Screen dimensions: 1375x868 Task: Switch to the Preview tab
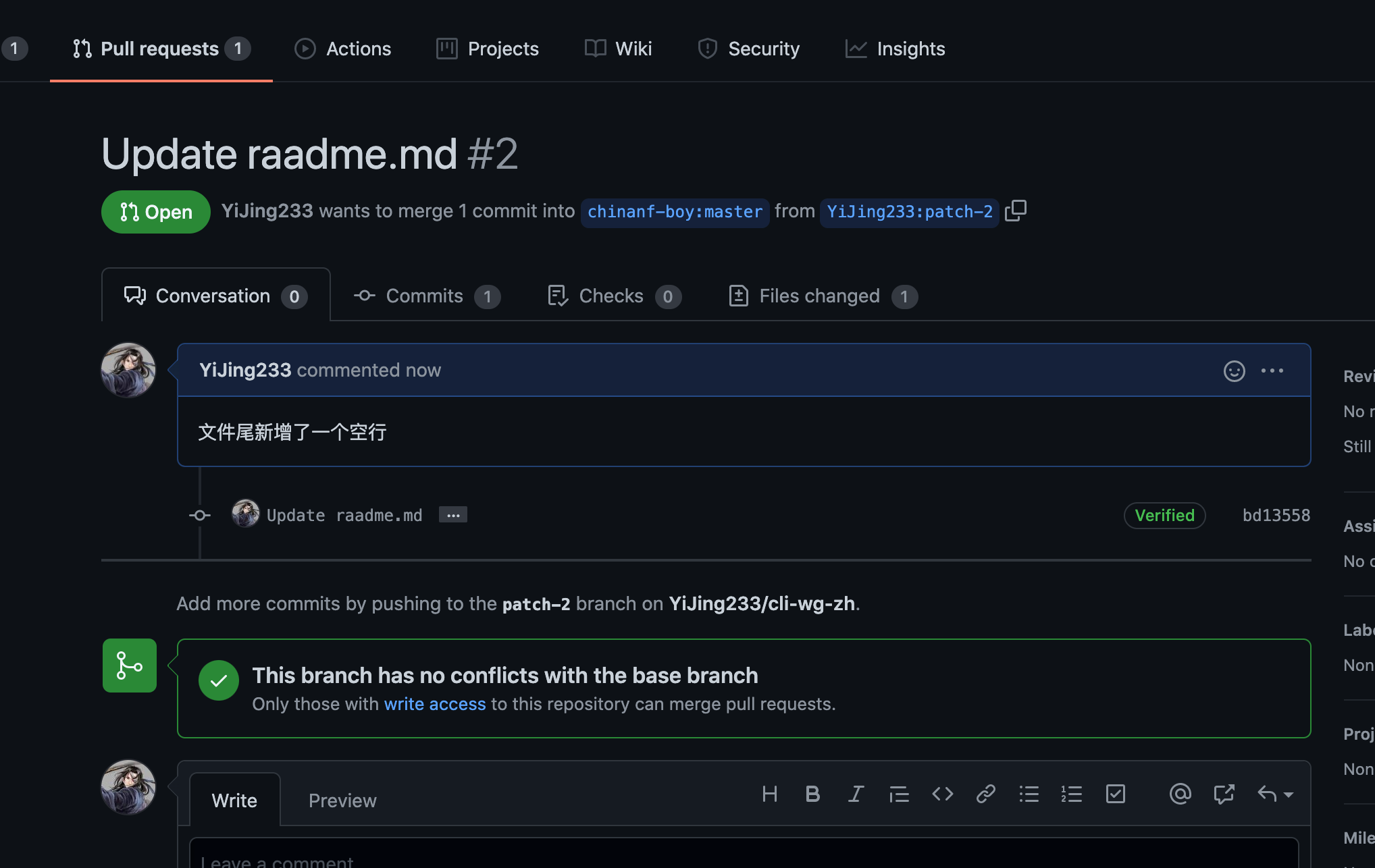(342, 800)
